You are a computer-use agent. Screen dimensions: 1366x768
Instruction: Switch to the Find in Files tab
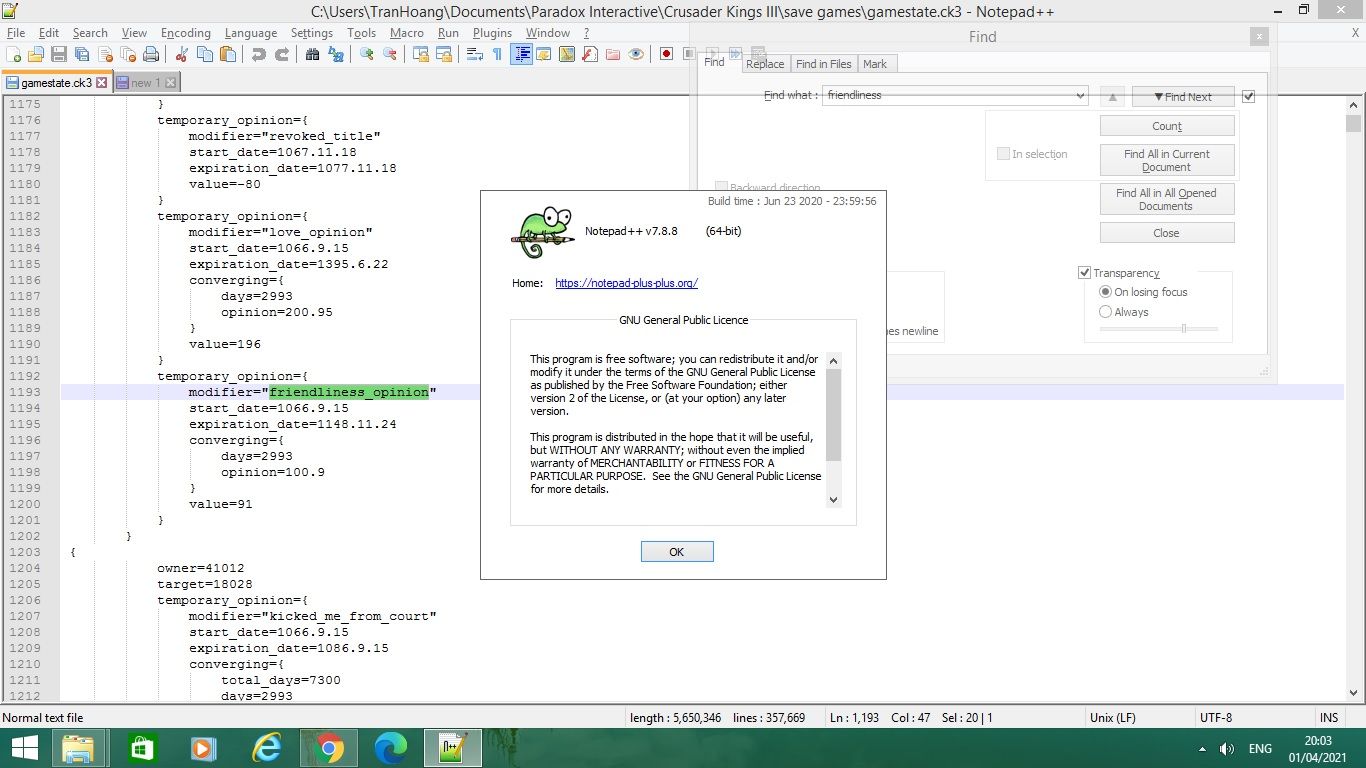point(823,64)
